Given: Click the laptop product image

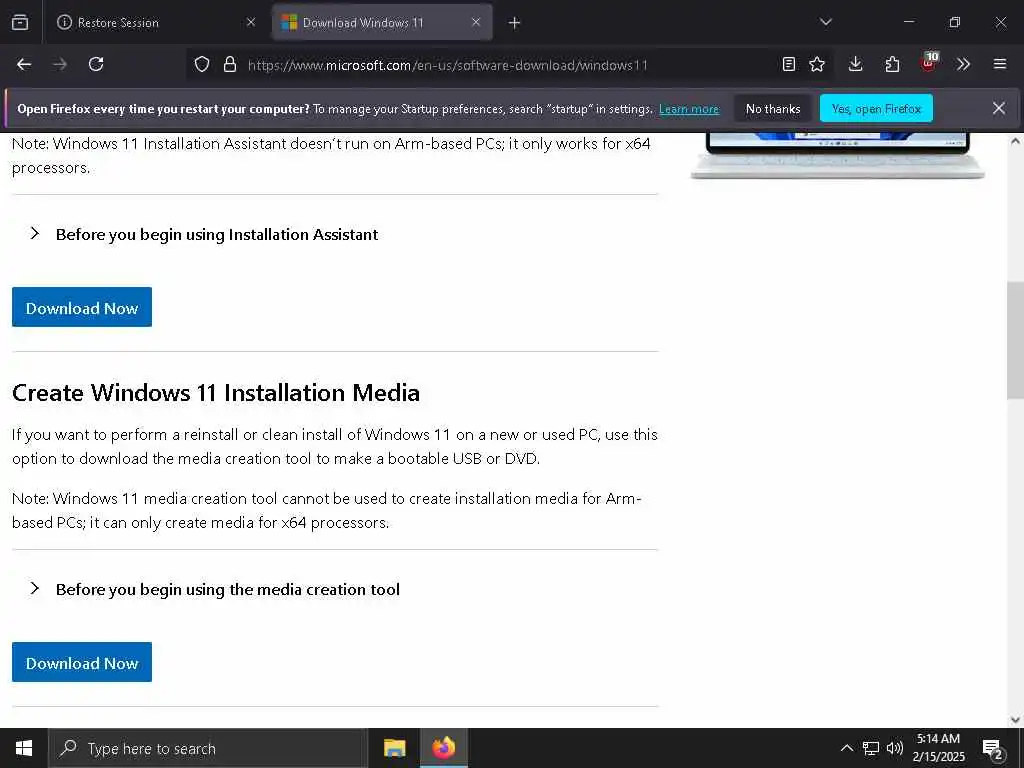Looking at the screenshot, I should click(838, 155).
